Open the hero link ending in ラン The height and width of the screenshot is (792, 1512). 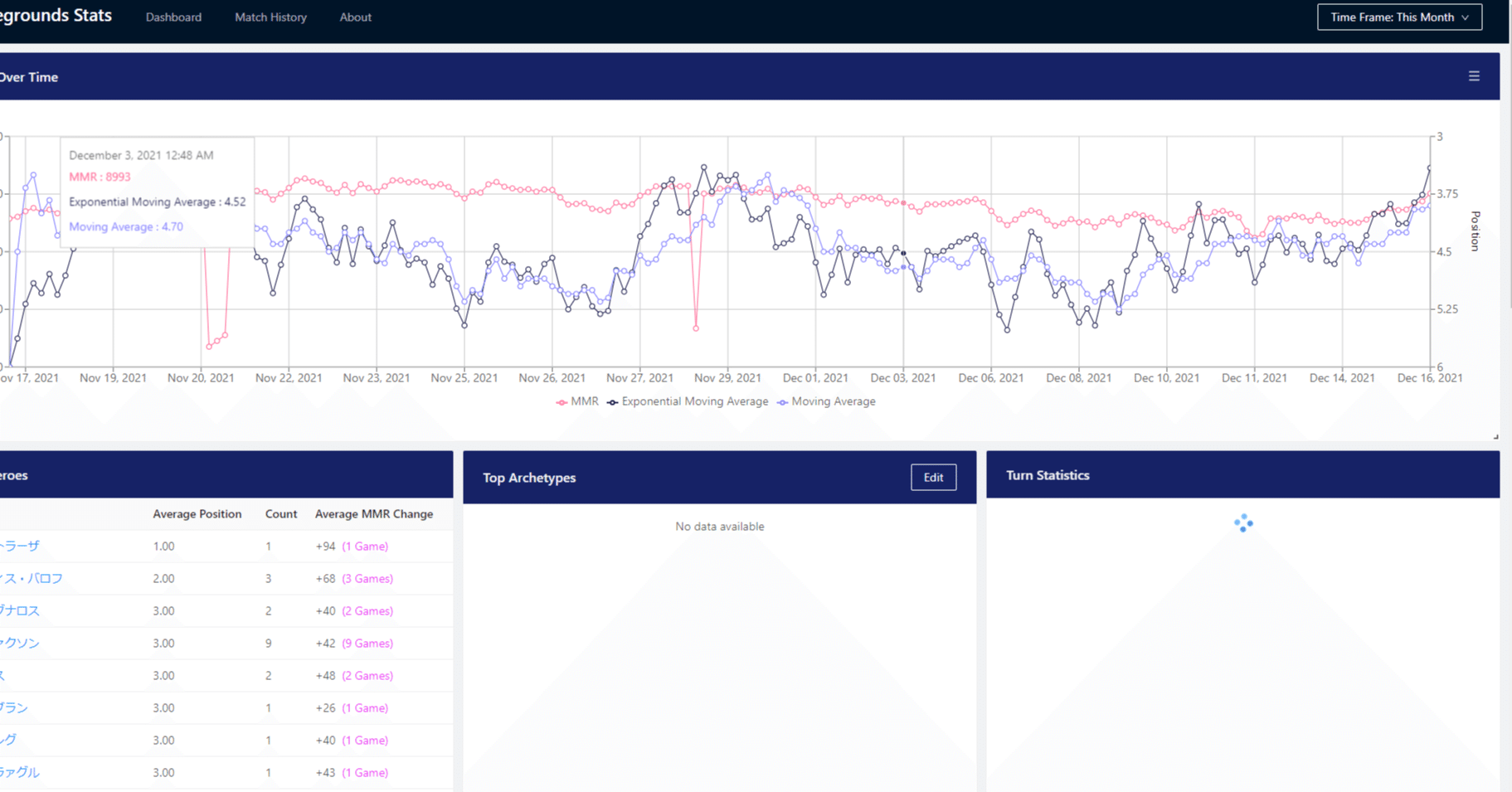14,708
